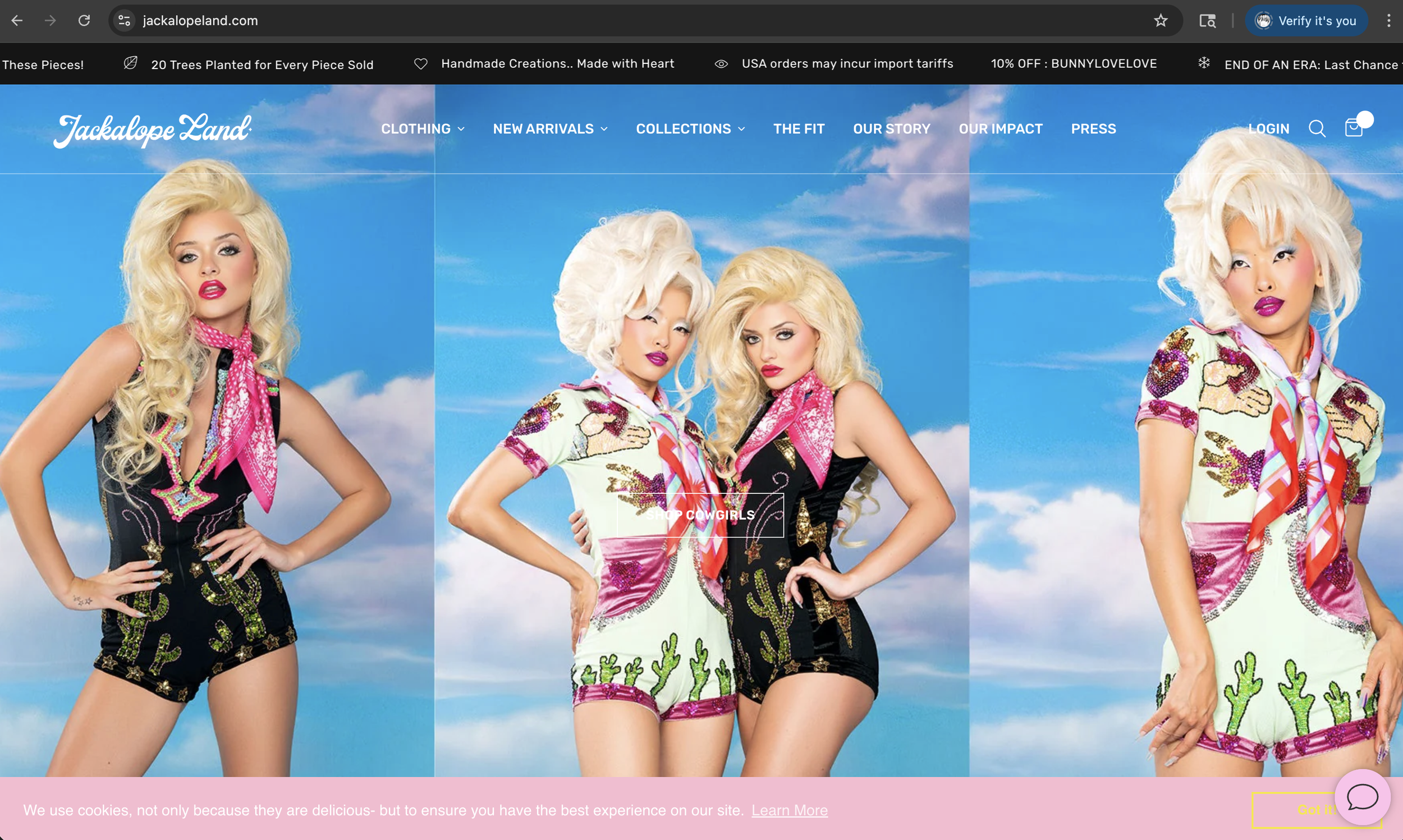Bookmark page with star icon
The image size is (1403, 840).
(1160, 21)
